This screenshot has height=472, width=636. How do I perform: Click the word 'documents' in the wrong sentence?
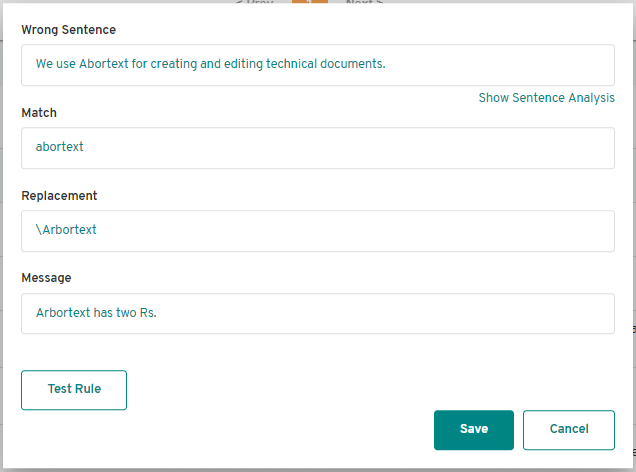(351, 64)
